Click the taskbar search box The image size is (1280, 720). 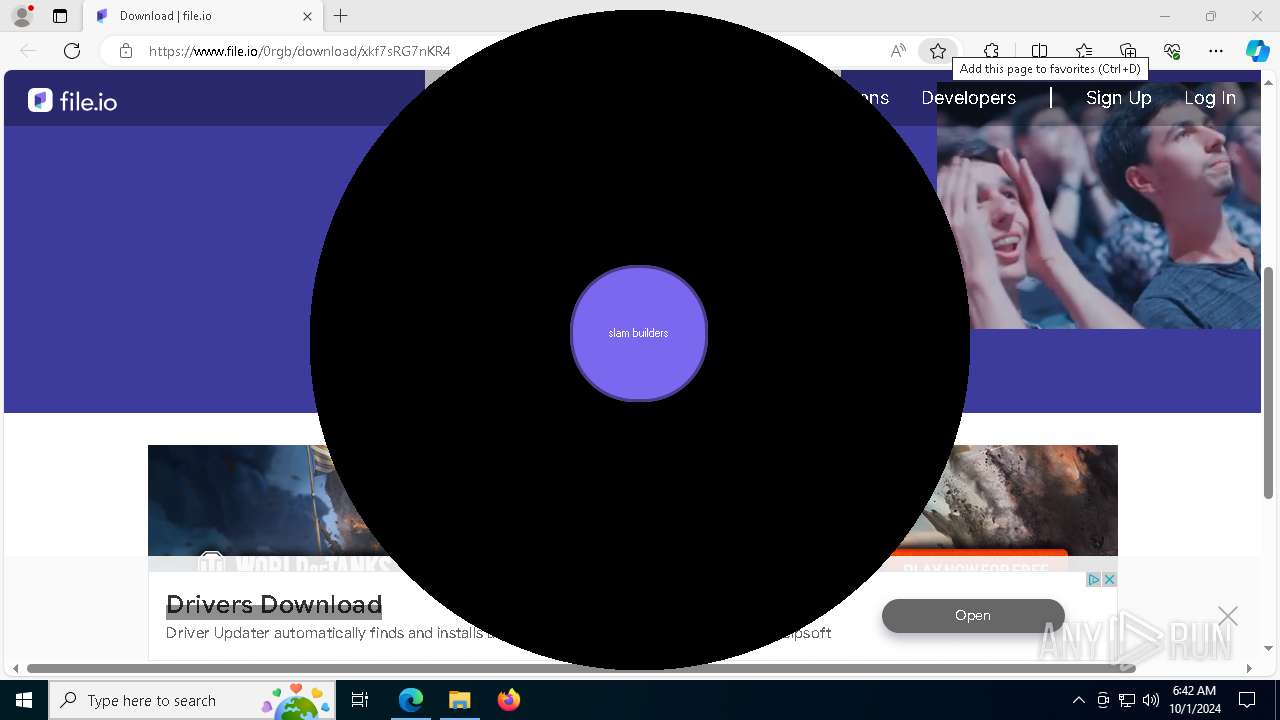coord(192,700)
